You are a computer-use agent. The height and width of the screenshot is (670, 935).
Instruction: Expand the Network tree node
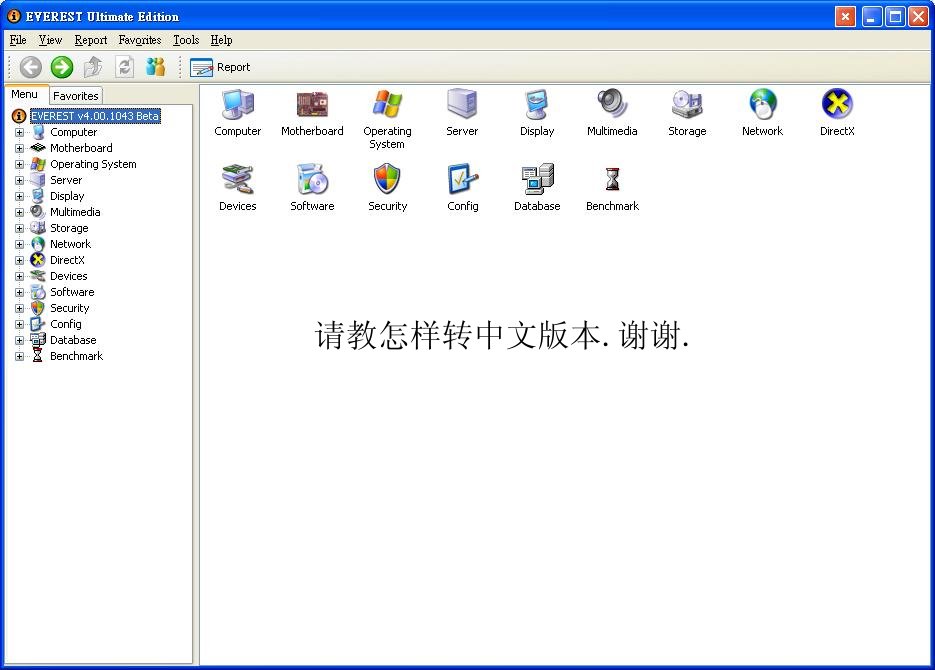[19, 244]
